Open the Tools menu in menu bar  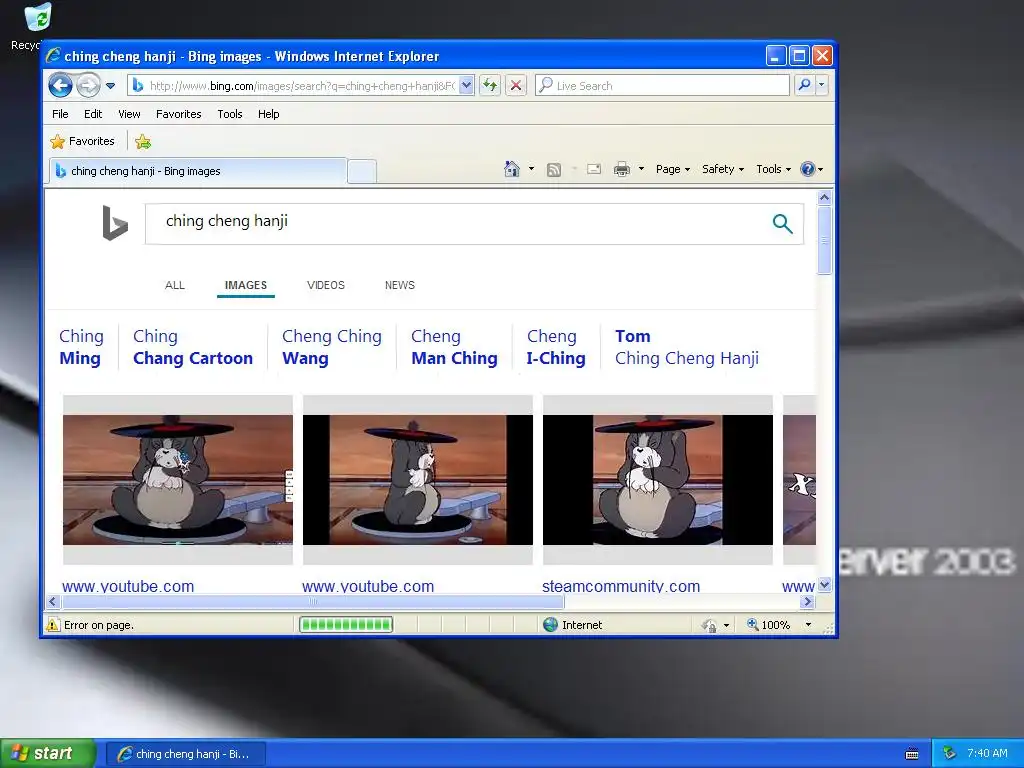coord(230,114)
